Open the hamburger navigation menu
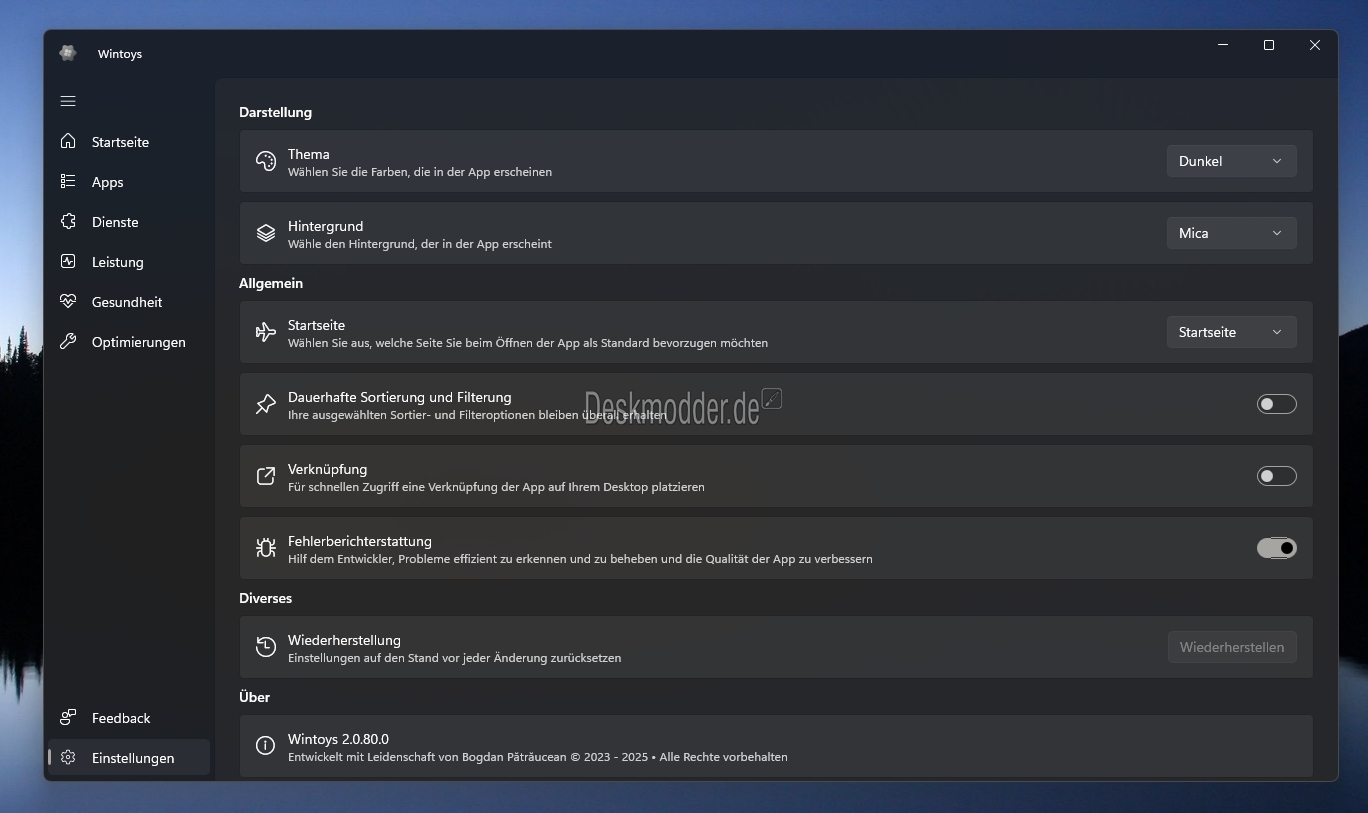Viewport: 1368px width, 813px height. (68, 101)
